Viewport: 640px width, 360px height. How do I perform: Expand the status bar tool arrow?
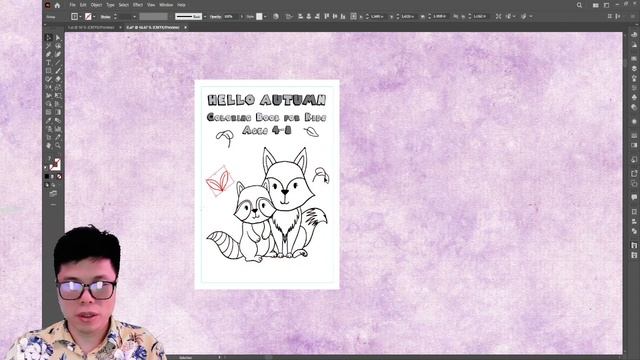219,357
